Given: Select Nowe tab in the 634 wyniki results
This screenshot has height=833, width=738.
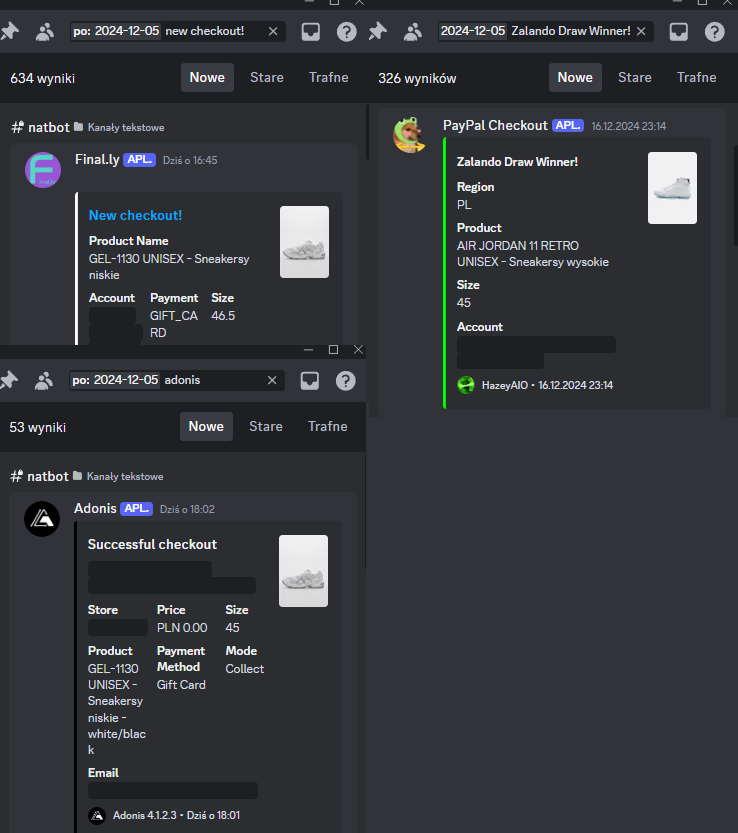Looking at the screenshot, I should (x=207, y=78).
